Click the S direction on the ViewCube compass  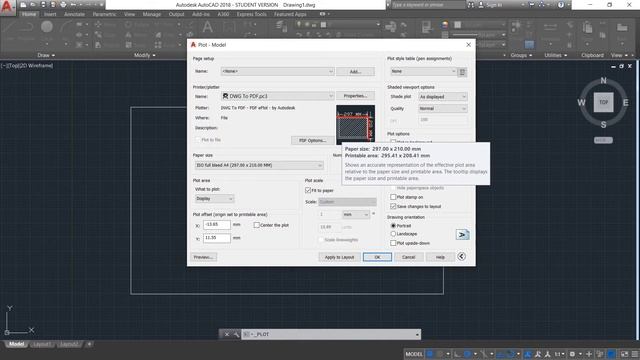603,124
